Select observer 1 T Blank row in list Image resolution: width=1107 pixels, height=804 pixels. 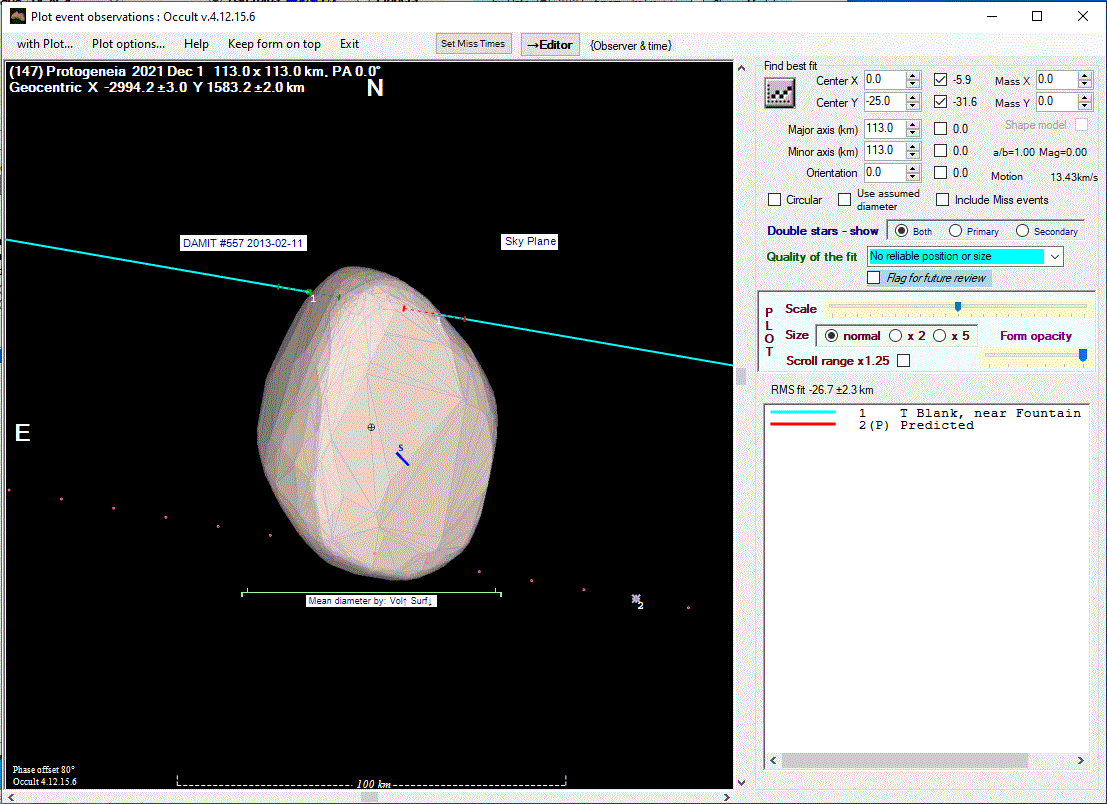926,413
